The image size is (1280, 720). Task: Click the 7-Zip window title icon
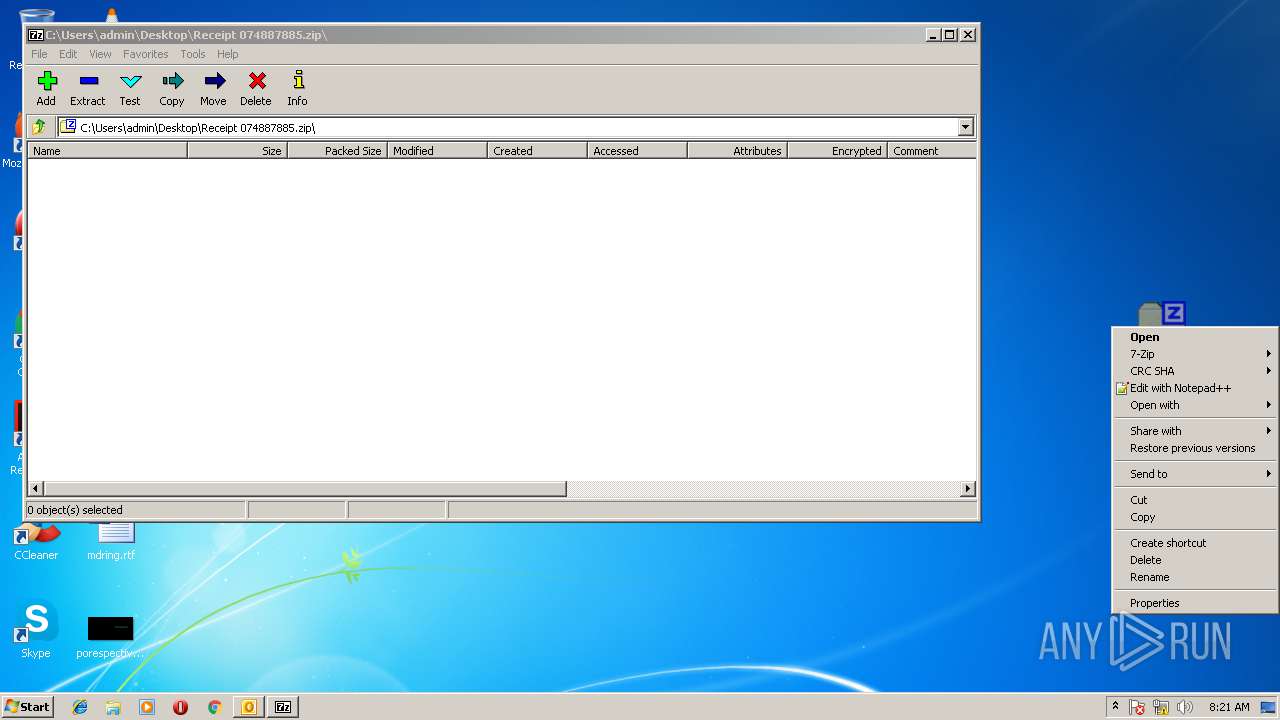click(36, 34)
